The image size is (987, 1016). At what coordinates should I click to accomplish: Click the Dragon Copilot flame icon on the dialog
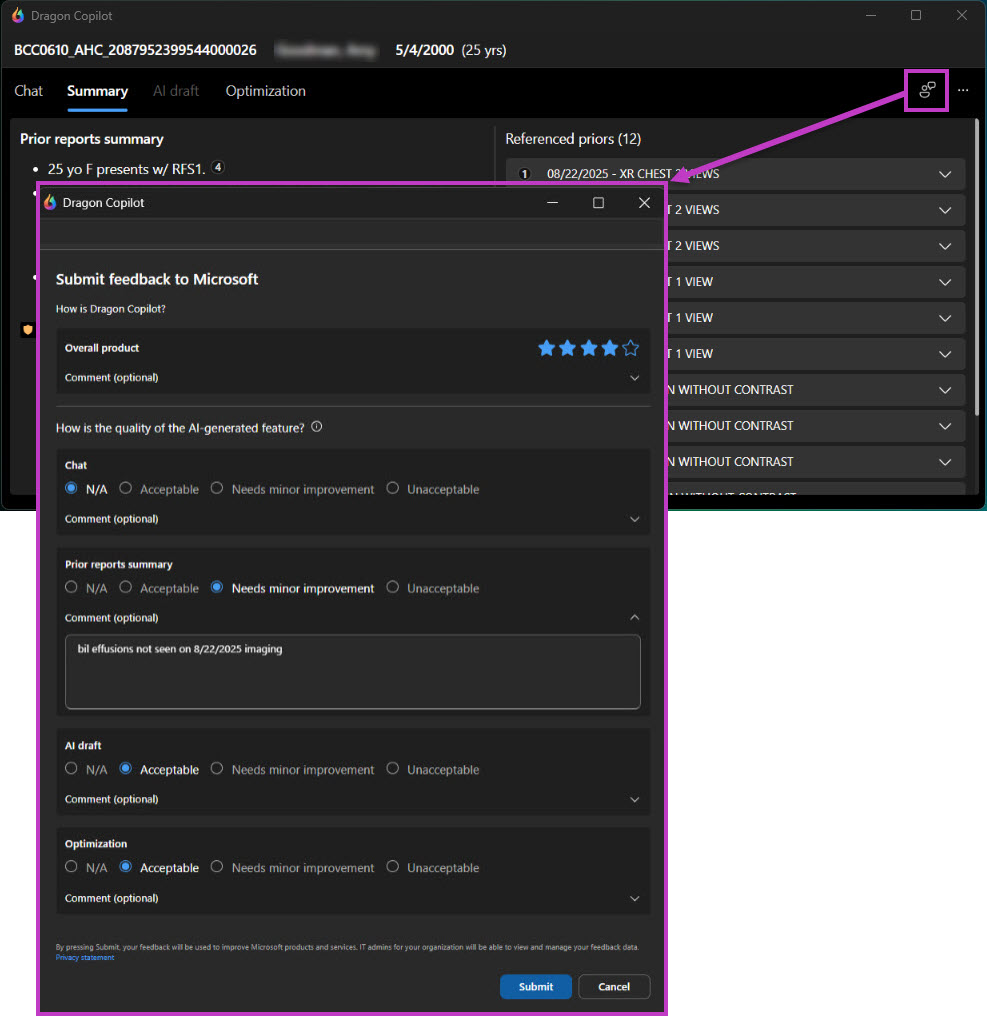click(50, 202)
